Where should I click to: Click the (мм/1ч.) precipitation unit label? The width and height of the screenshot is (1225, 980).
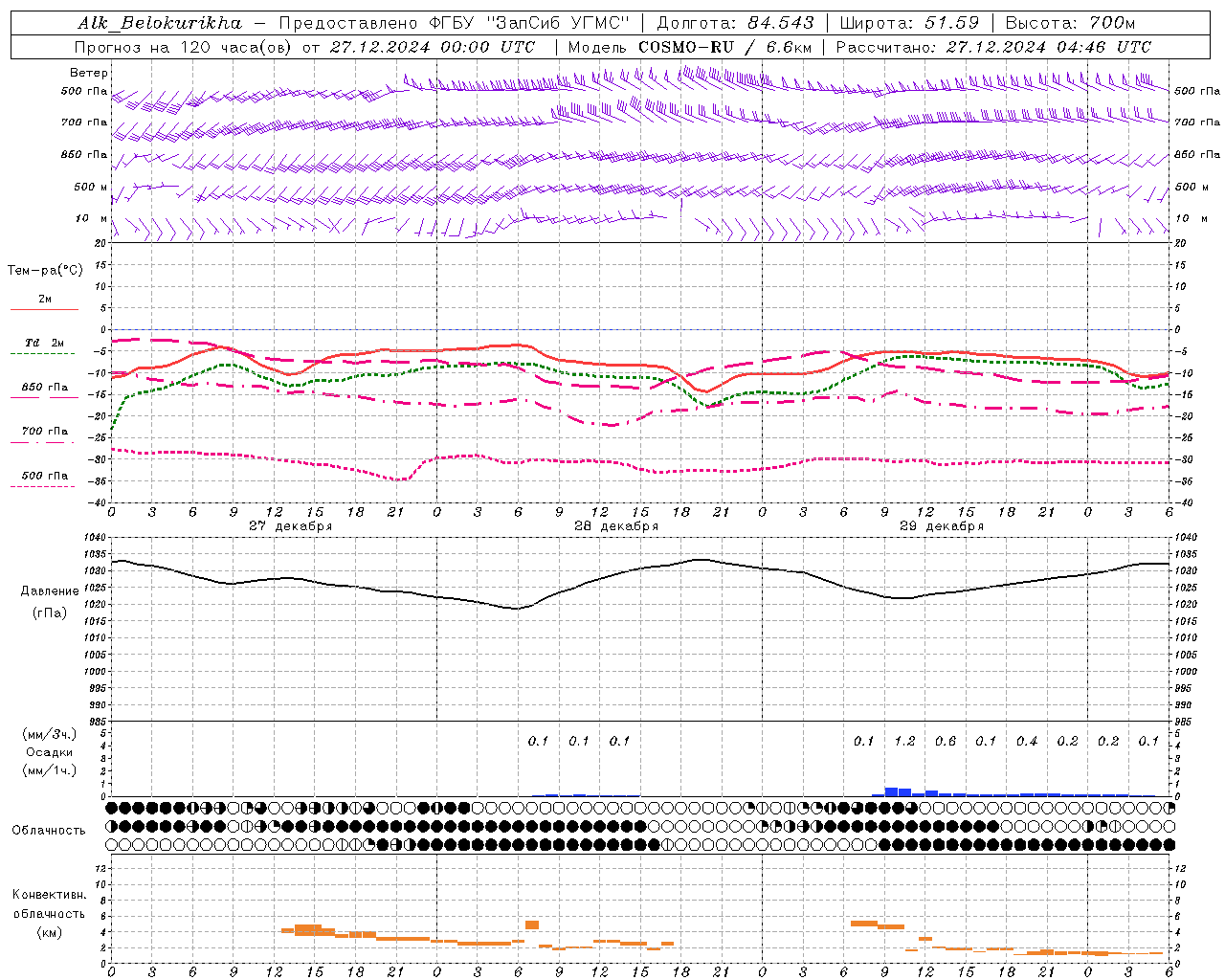click(x=50, y=770)
